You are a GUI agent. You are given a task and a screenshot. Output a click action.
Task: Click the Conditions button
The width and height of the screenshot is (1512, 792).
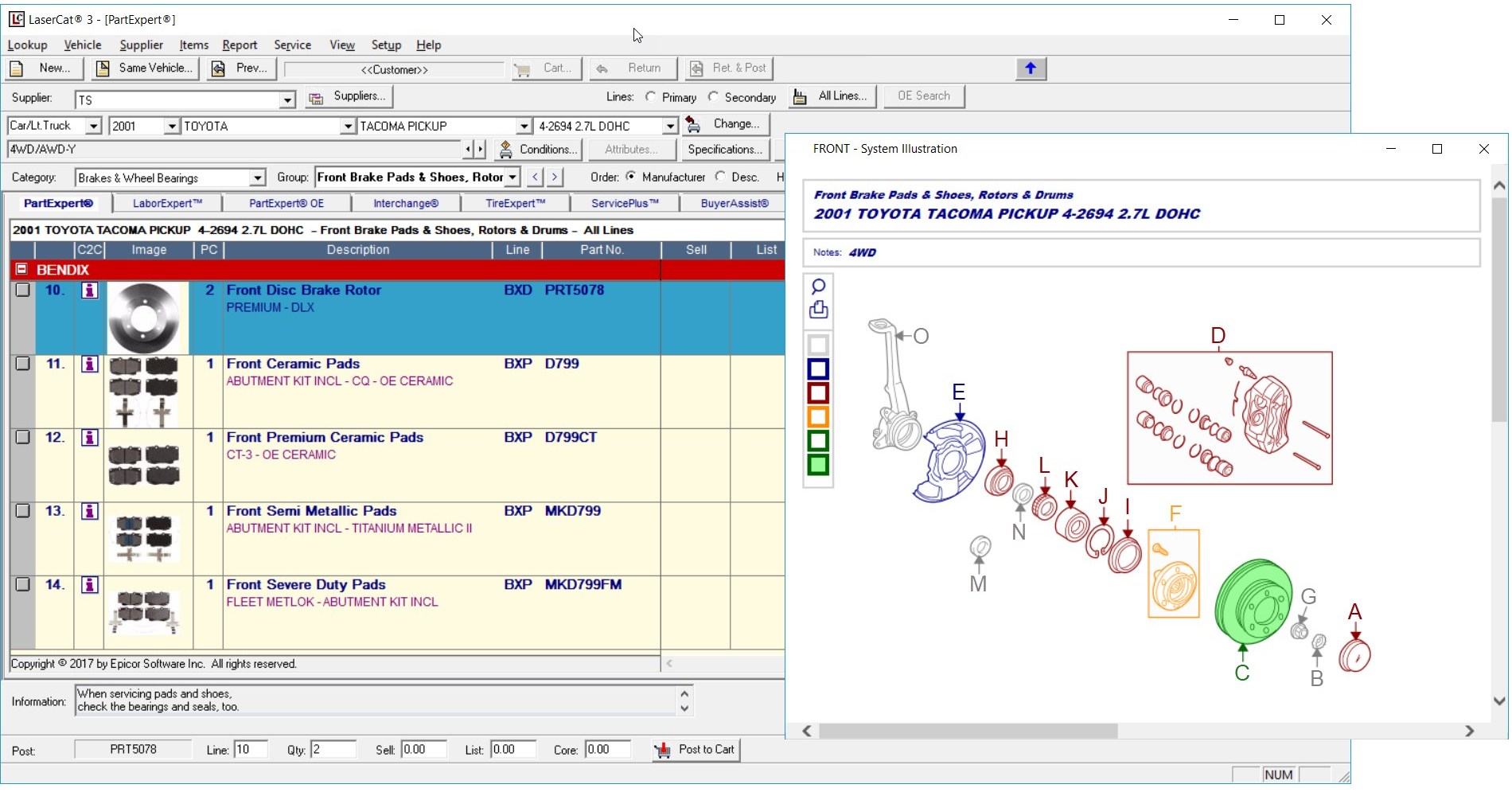[x=539, y=149]
